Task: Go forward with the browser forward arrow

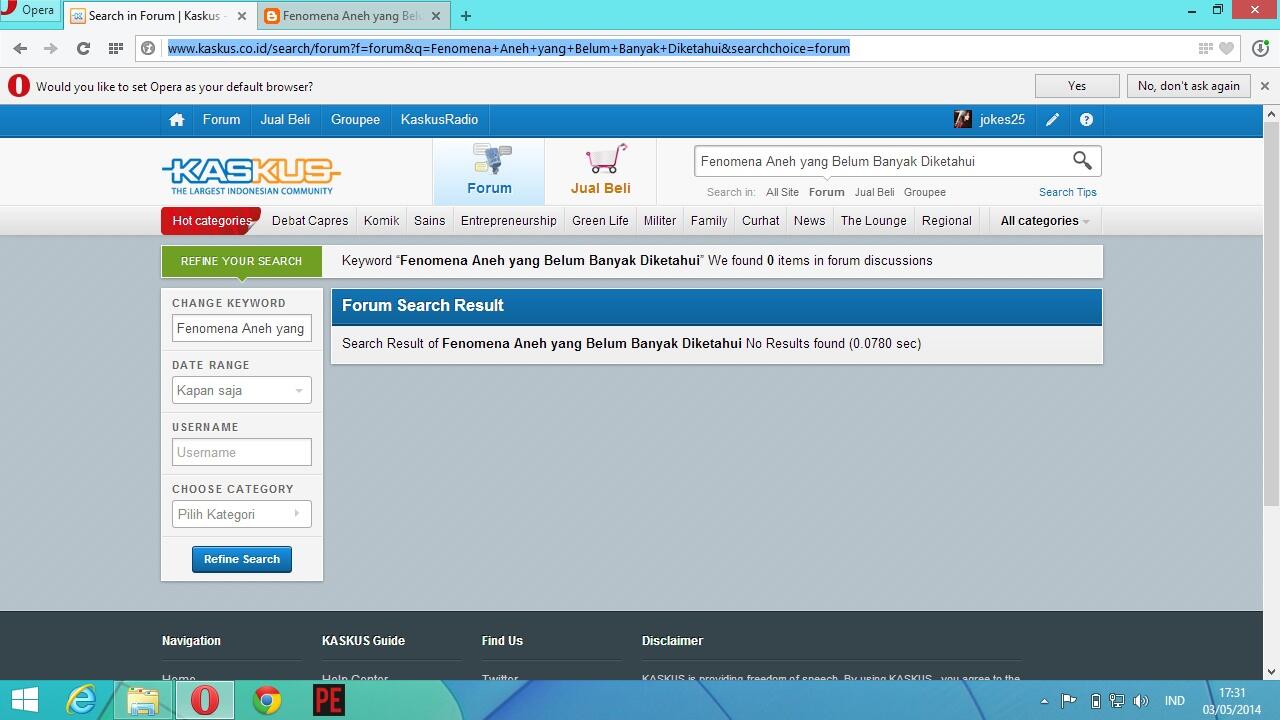Action: coord(50,48)
